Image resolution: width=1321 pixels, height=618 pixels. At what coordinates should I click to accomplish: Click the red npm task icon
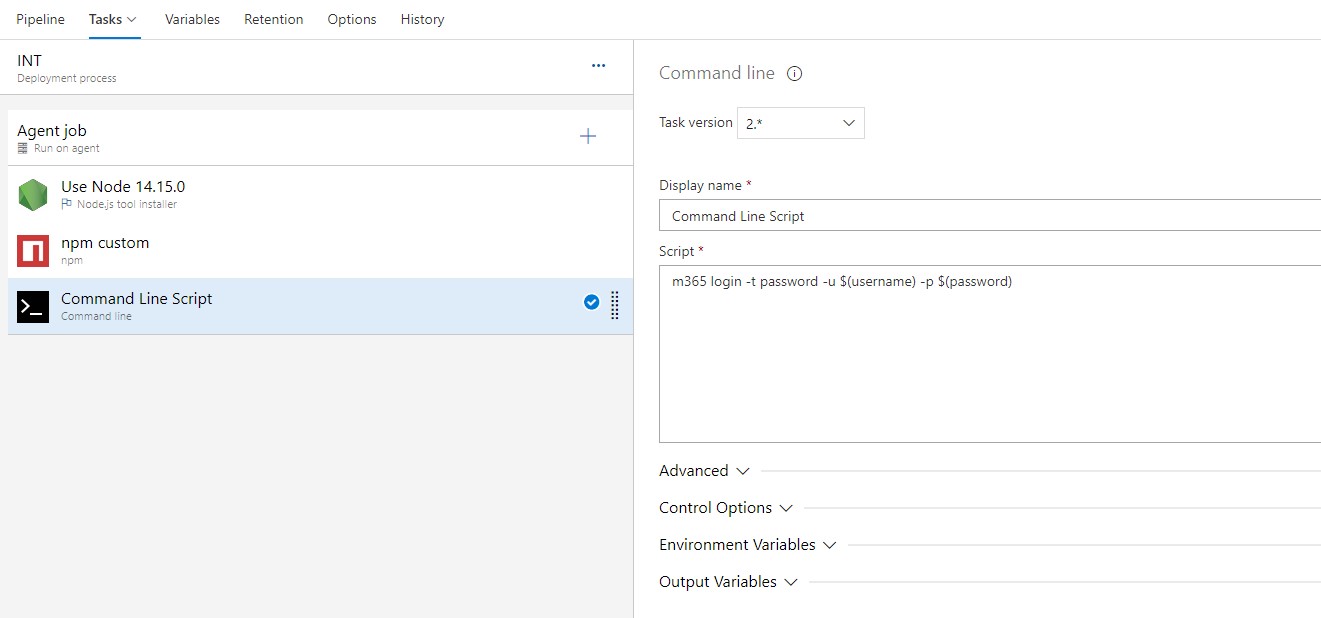coord(33,251)
